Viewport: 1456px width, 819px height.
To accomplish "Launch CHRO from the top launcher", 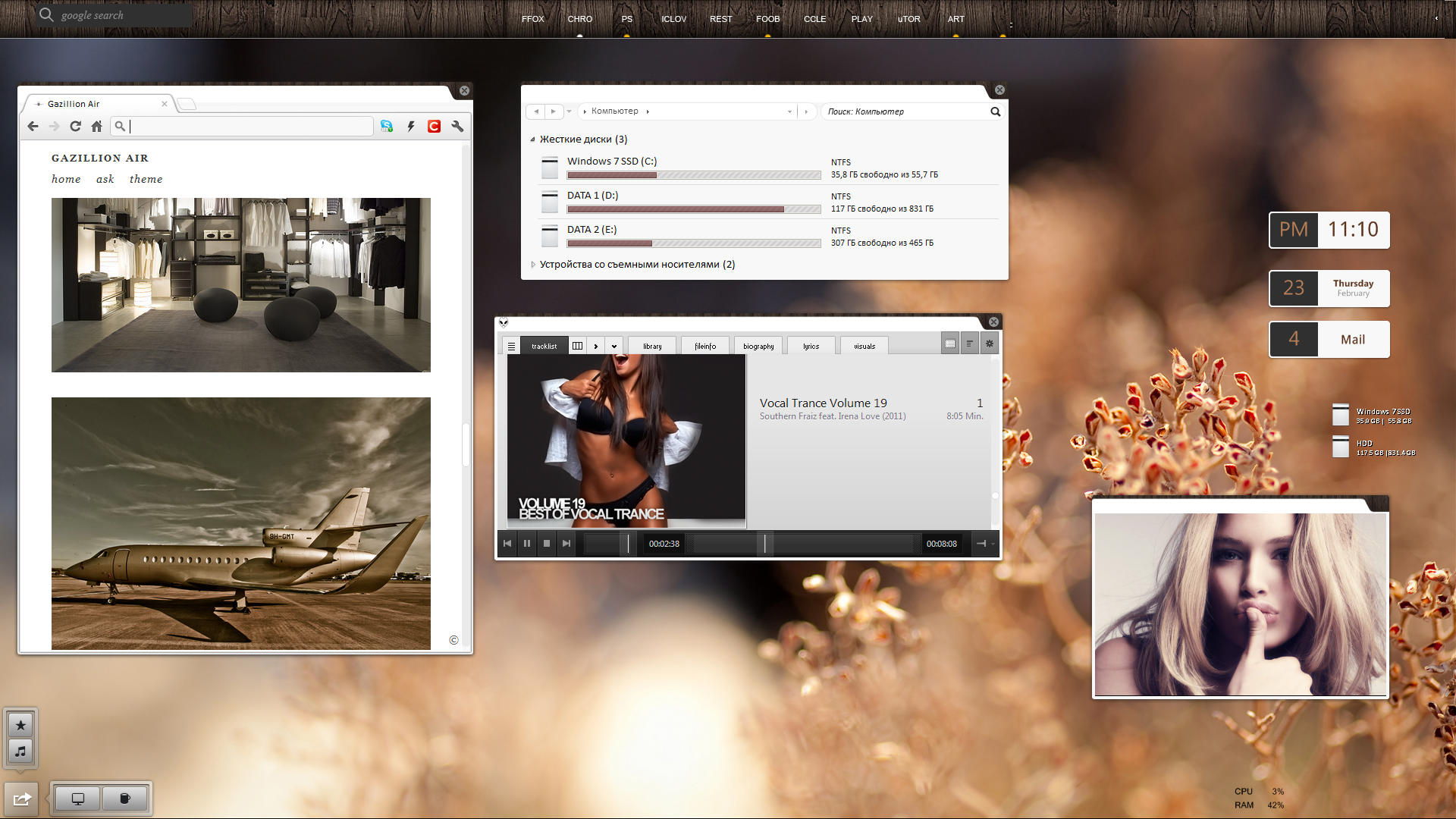I will coord(580,19).
